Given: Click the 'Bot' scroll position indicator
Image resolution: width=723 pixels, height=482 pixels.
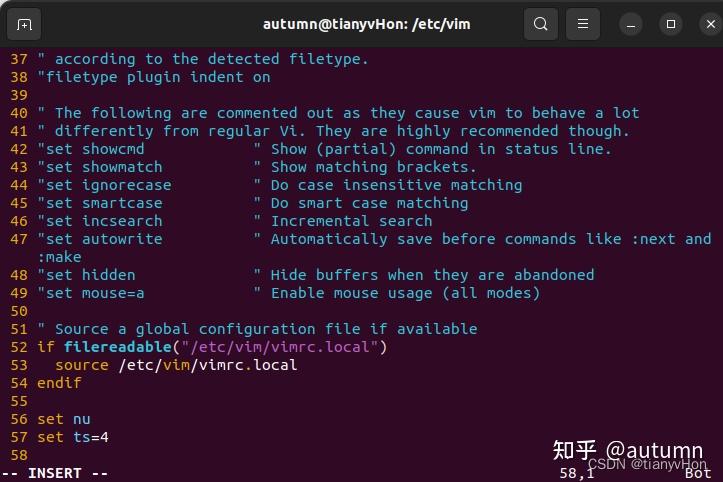Looking at the screenshot, I should click(x=698, y=473).
